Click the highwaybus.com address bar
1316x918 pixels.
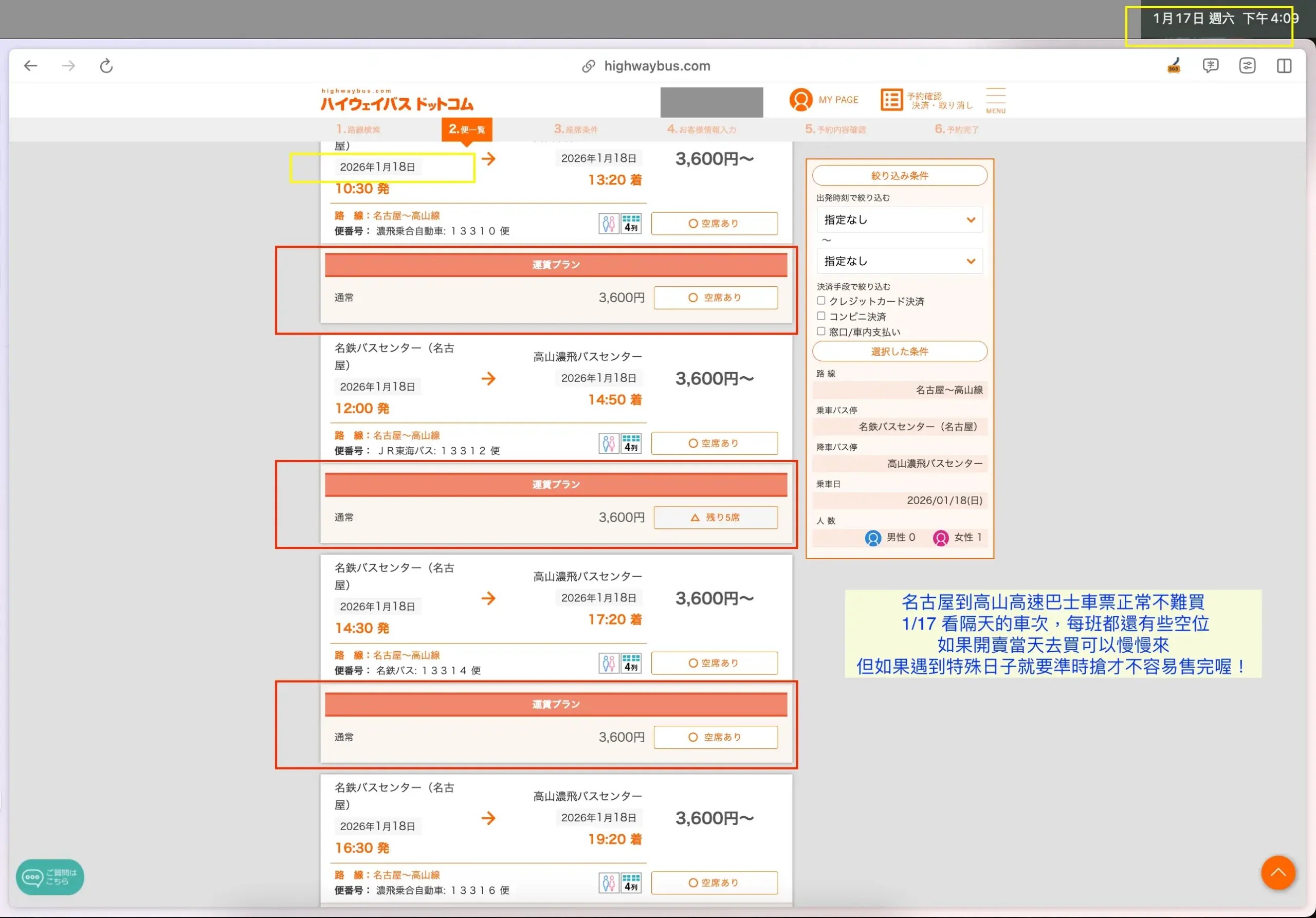coord(657,66)
